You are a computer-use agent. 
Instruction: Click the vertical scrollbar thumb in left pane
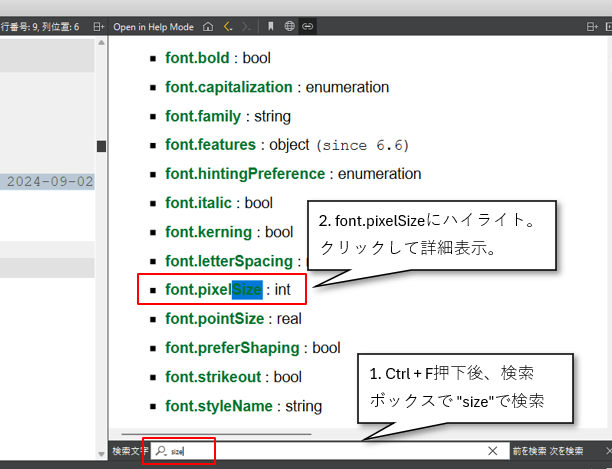(x=101, y=147)
